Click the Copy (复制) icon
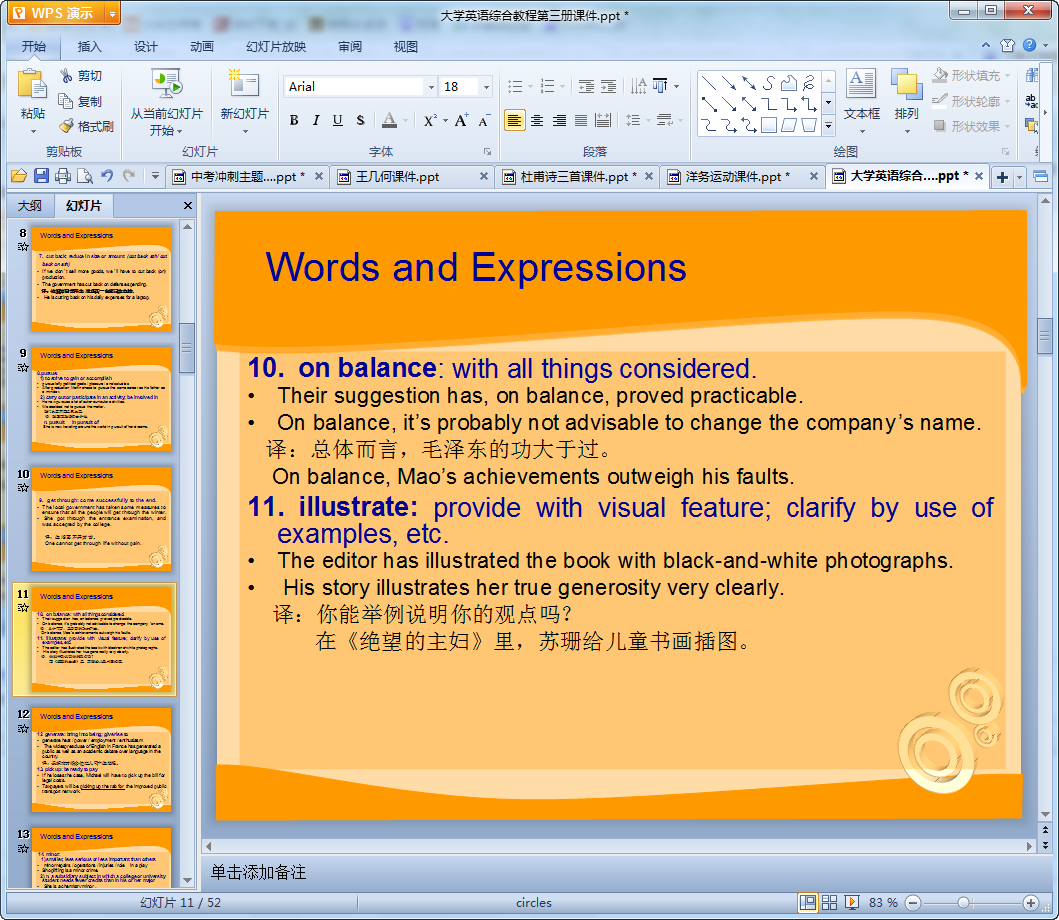The image size is (1059, 920). click(x=66, y=101)
